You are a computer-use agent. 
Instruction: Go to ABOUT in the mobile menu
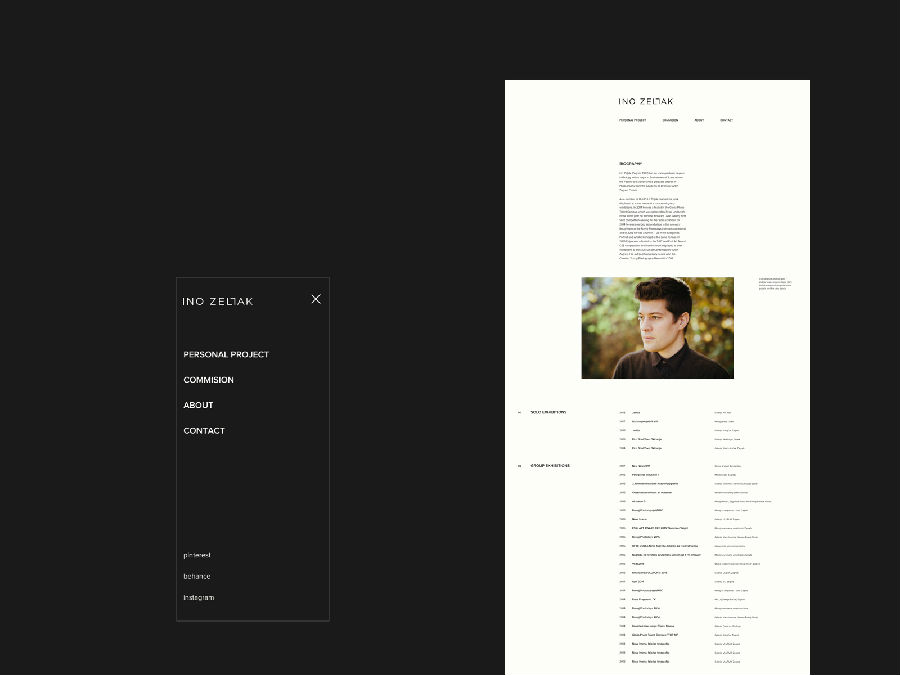point(198,405)
